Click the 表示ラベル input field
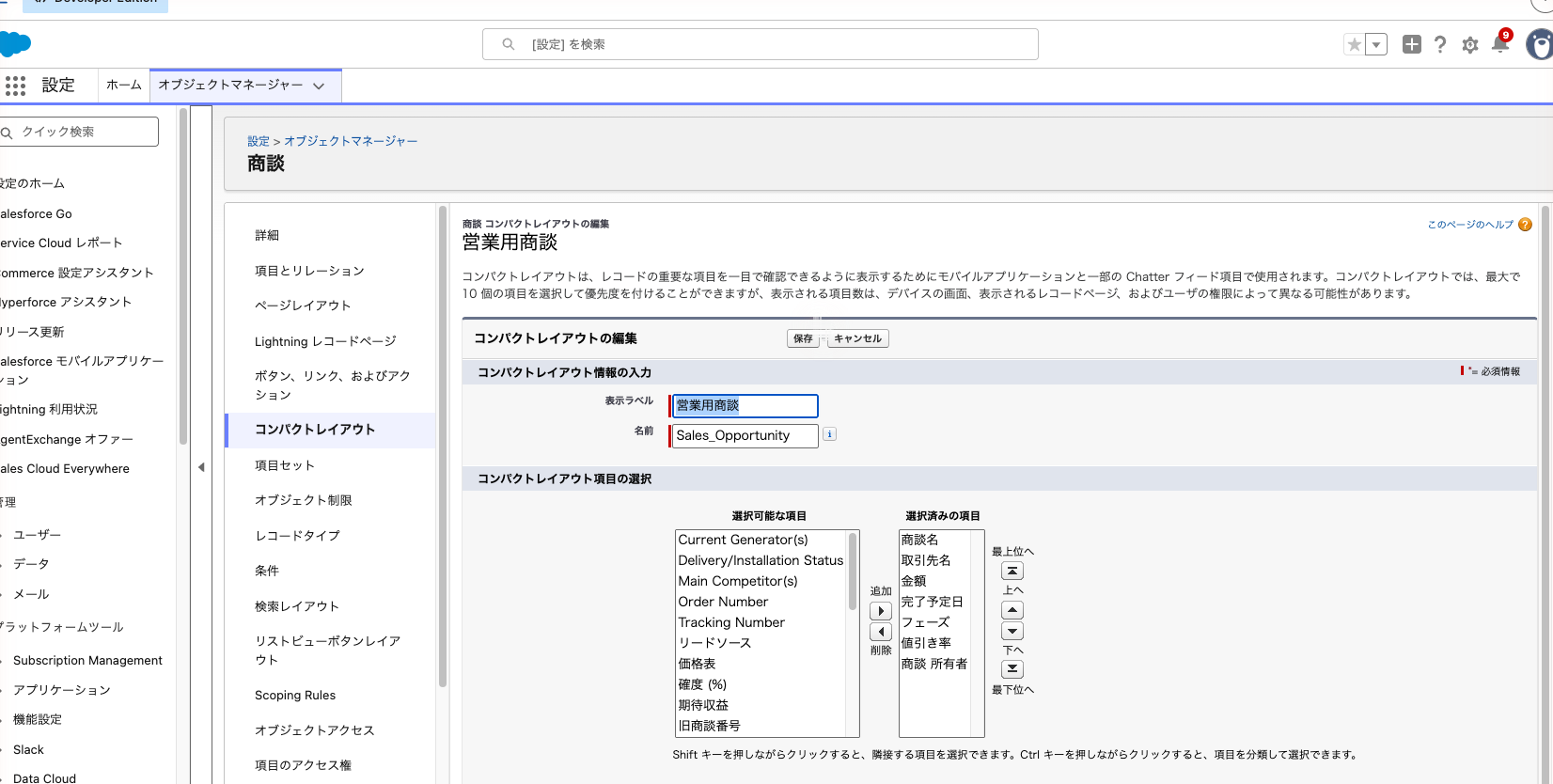 click(x=744, y=405)
